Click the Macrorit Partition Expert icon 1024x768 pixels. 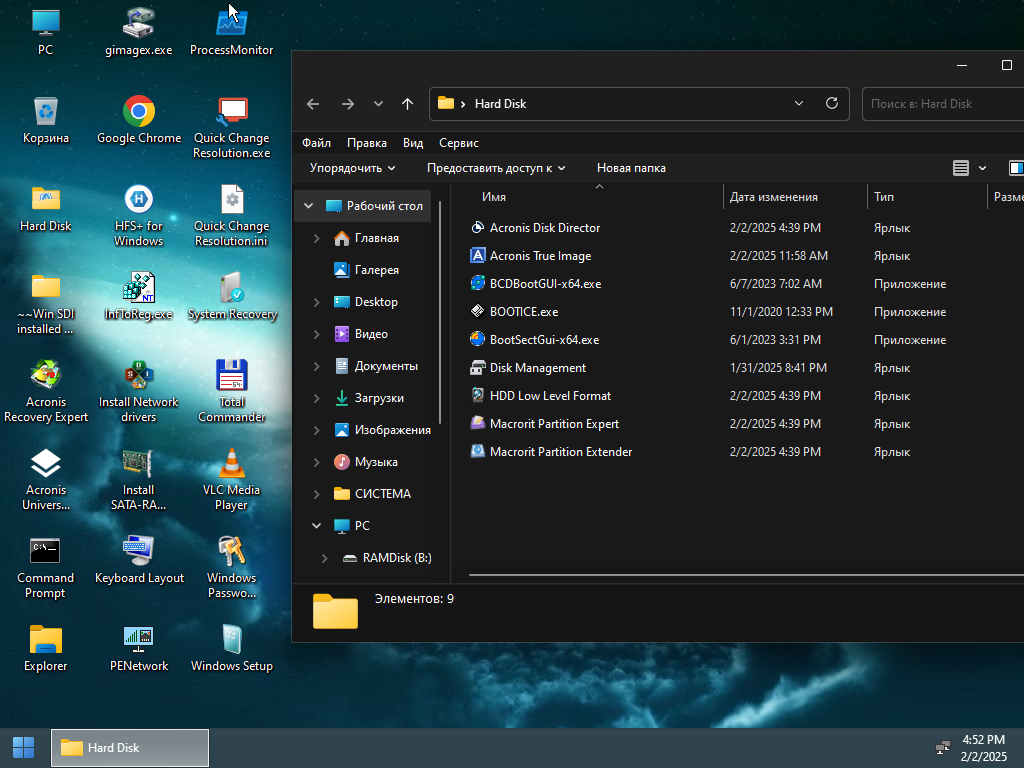click(x=478, y=423)
